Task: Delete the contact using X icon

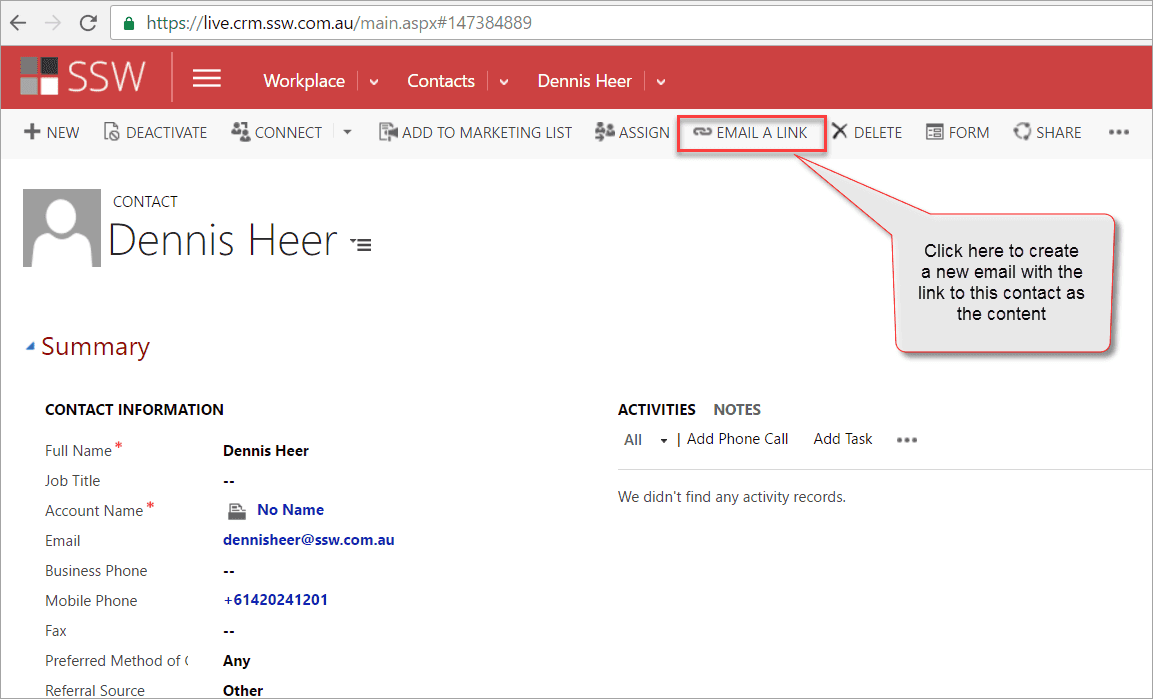Action: (840, 132)
